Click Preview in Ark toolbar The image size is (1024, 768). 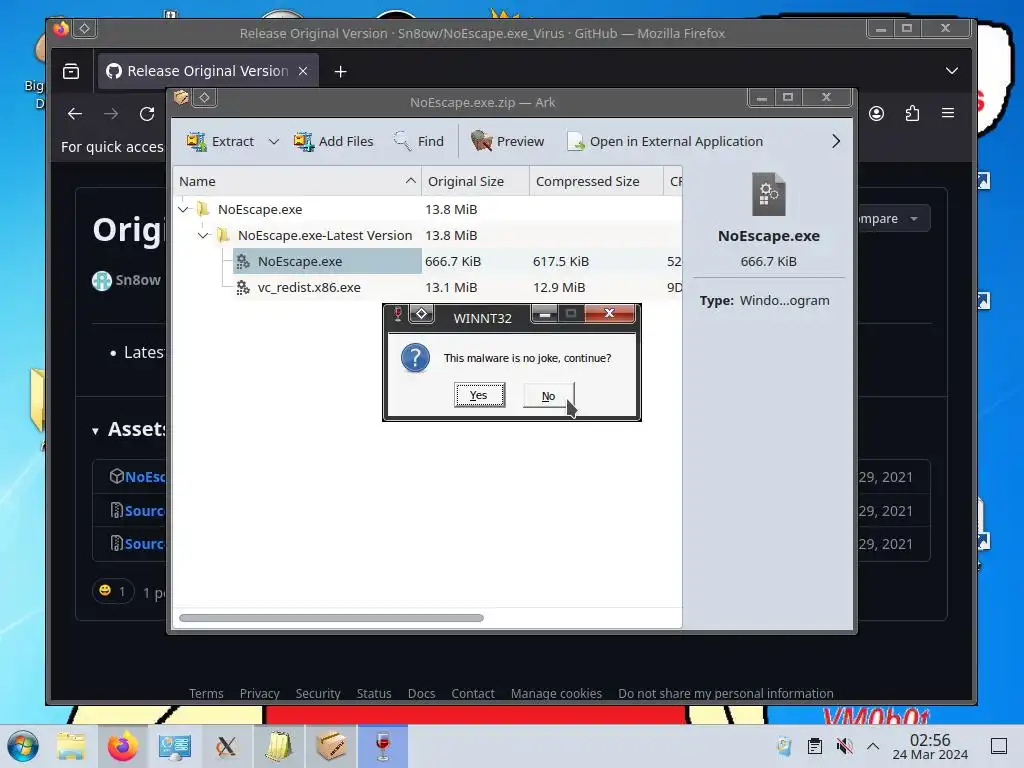507,141
